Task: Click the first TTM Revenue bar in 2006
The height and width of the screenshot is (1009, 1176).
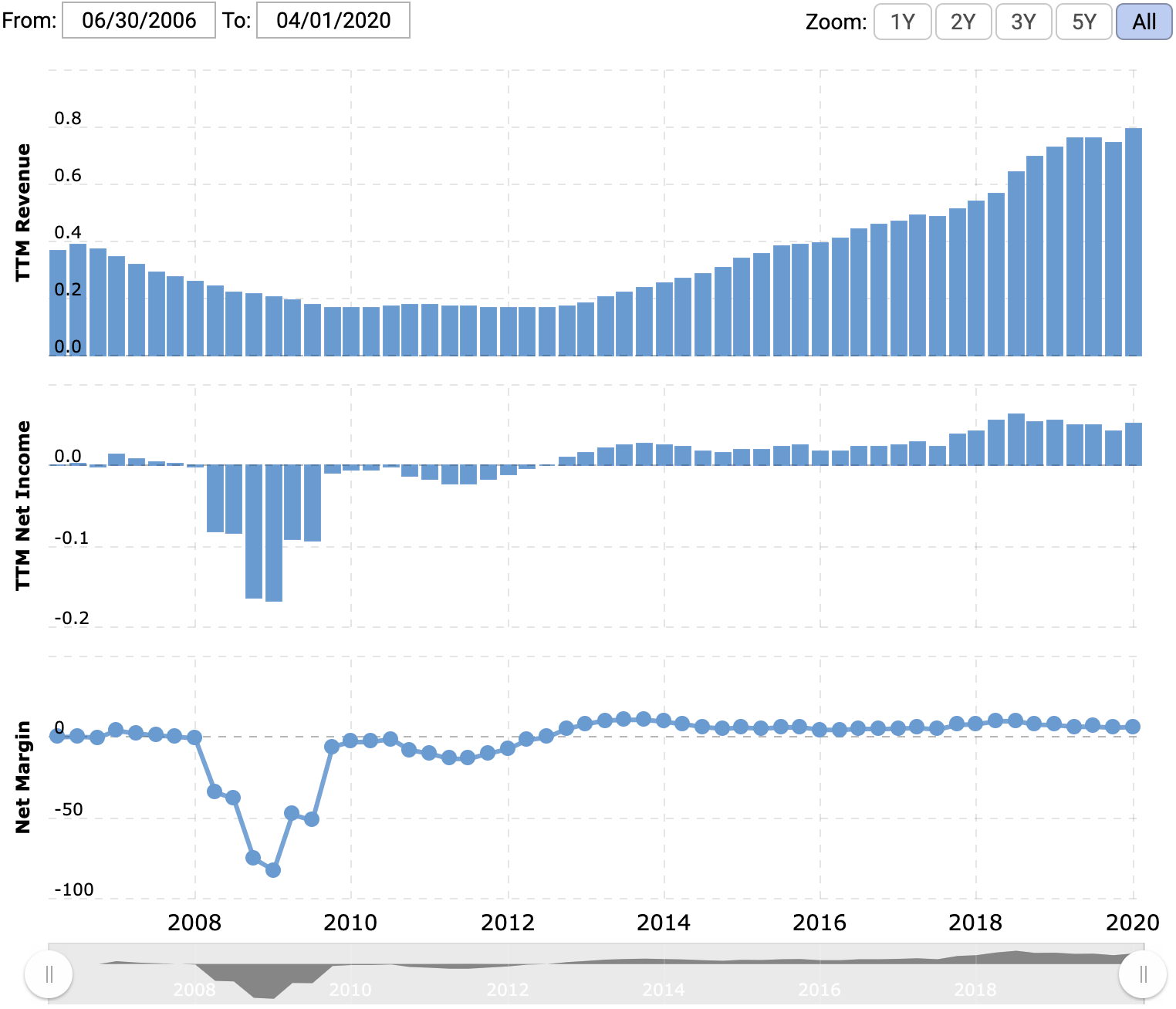Action: [58, 302]
